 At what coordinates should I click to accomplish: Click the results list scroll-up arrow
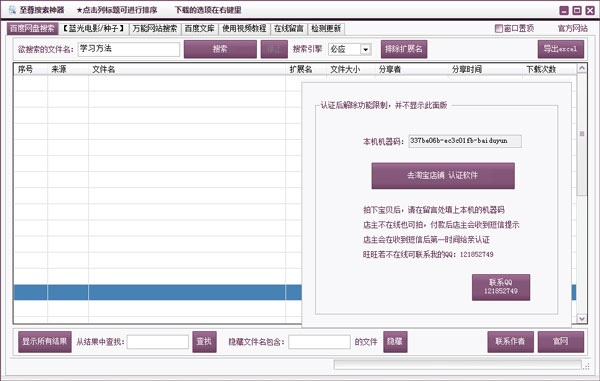coord(582,68)
